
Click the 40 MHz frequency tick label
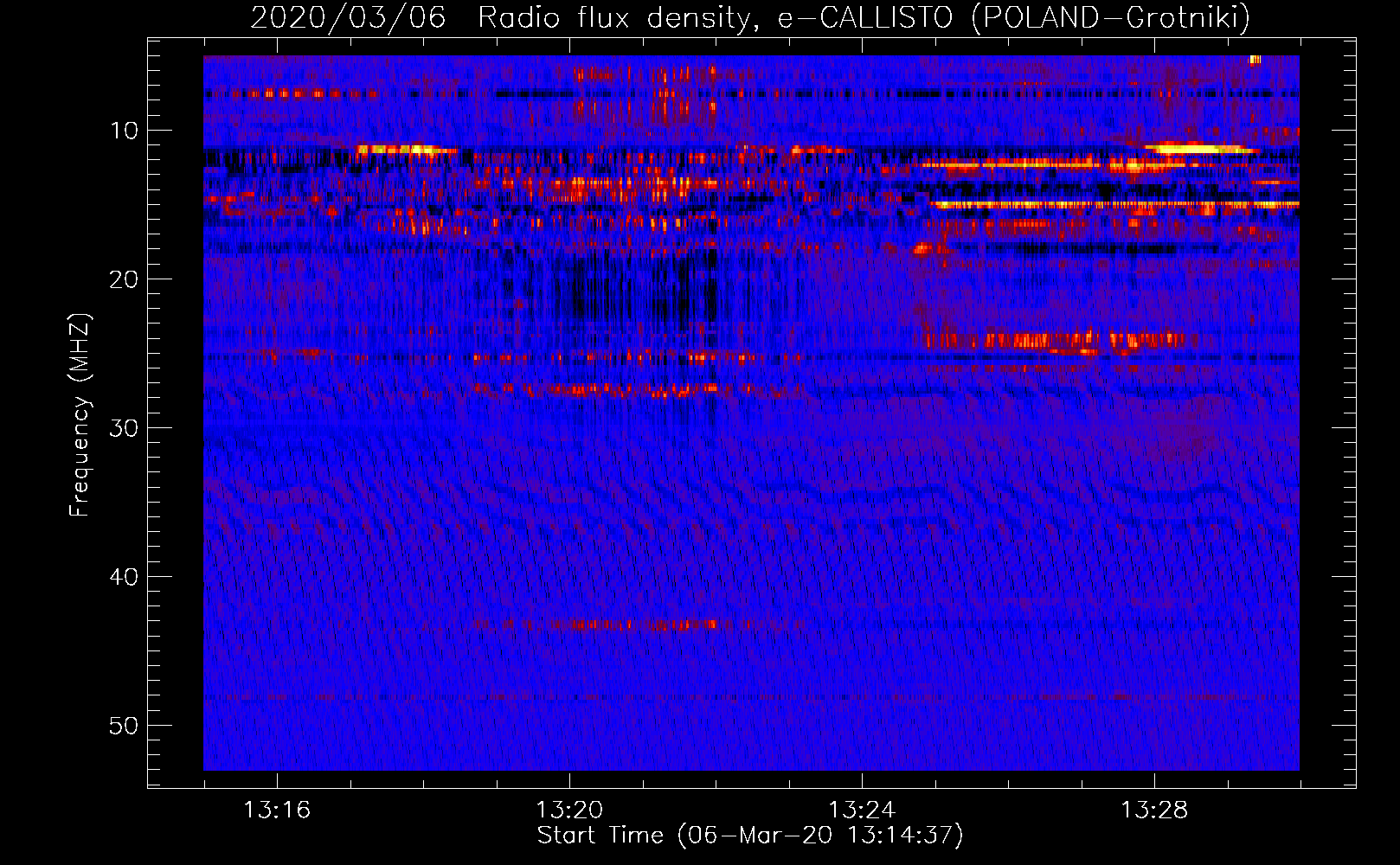pyautogui.click(x=125, y=577)
